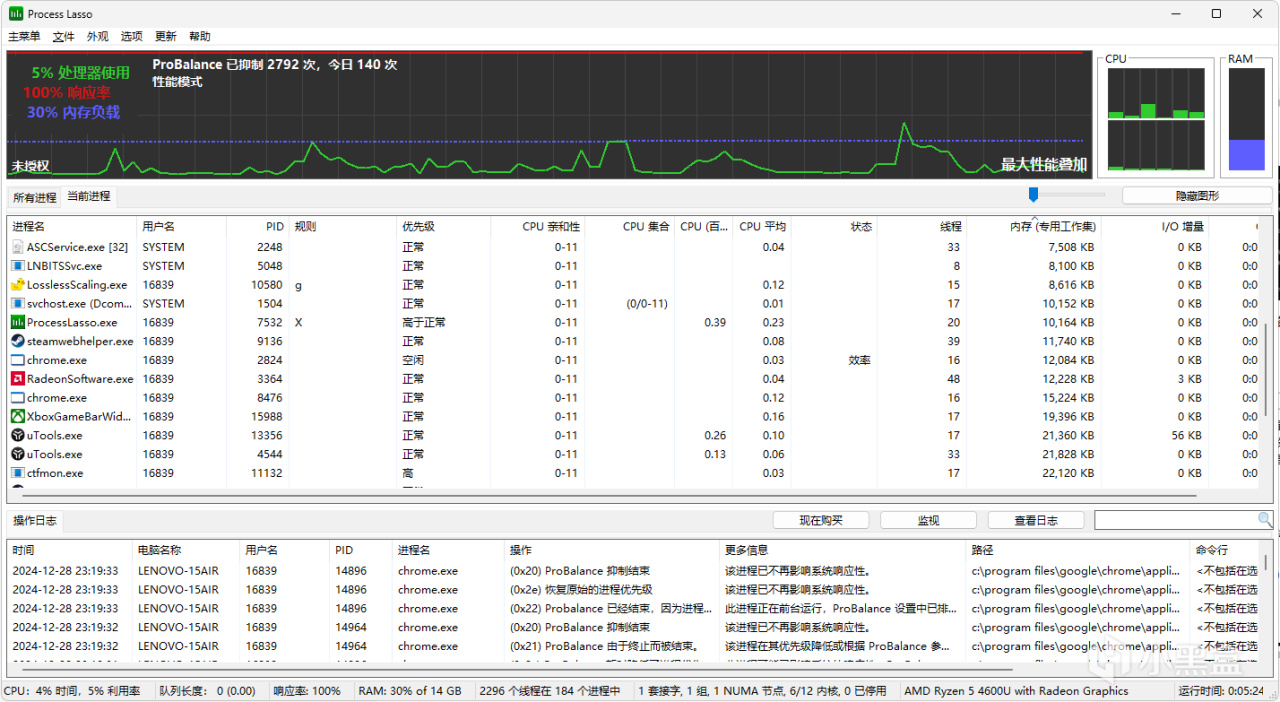This screenshot has width=1280, height=702.
Task: Switch to the 当前进程 tab
Action: click(x=89, y=196)
